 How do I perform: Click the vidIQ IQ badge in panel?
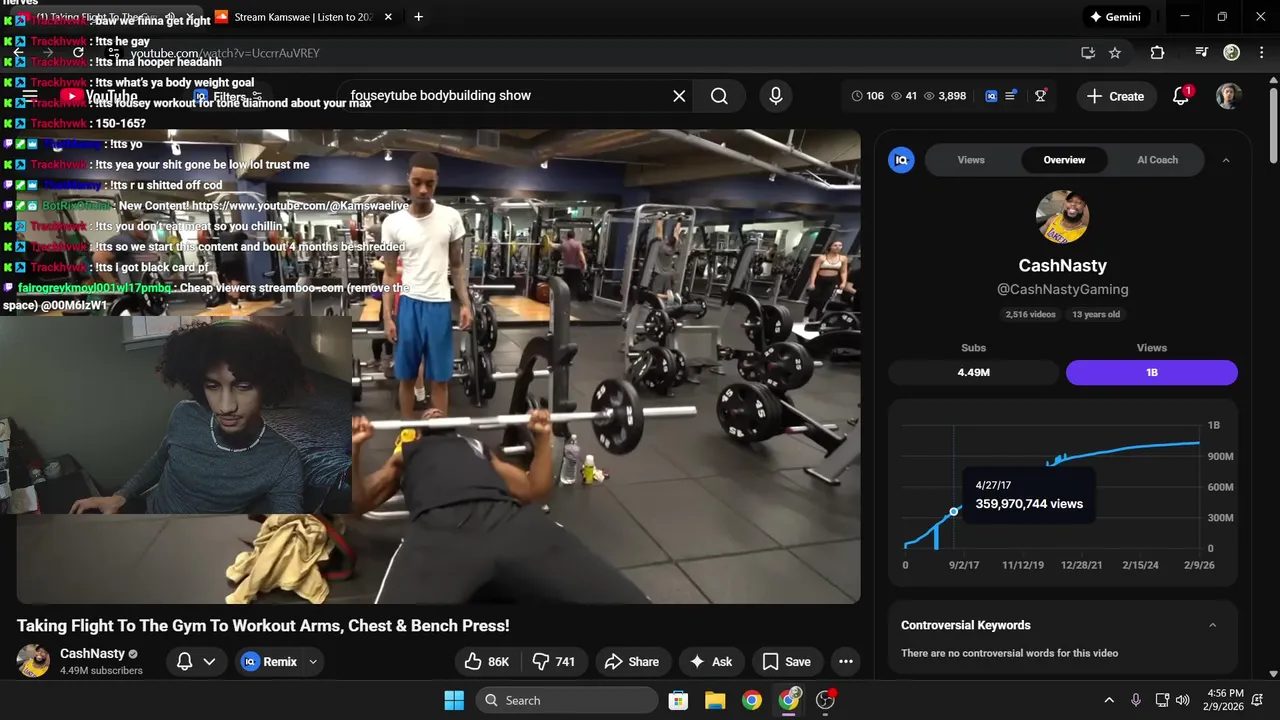tap(901, 160)
